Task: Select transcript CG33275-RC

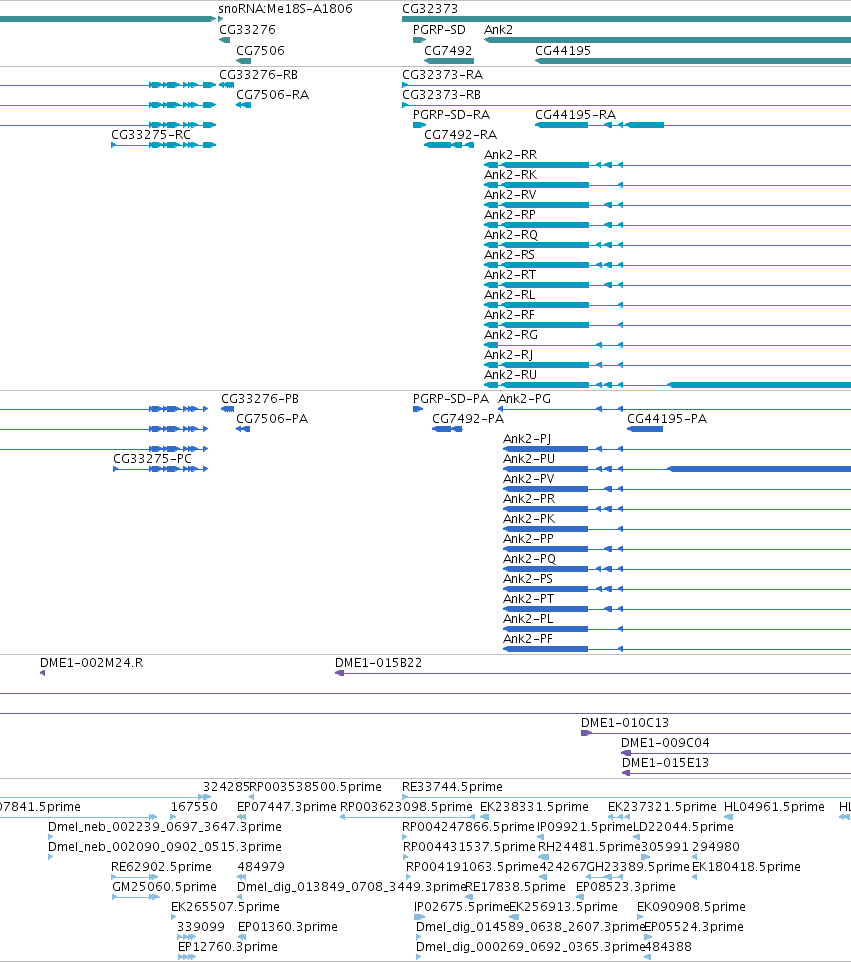Action: click(151, 134)
